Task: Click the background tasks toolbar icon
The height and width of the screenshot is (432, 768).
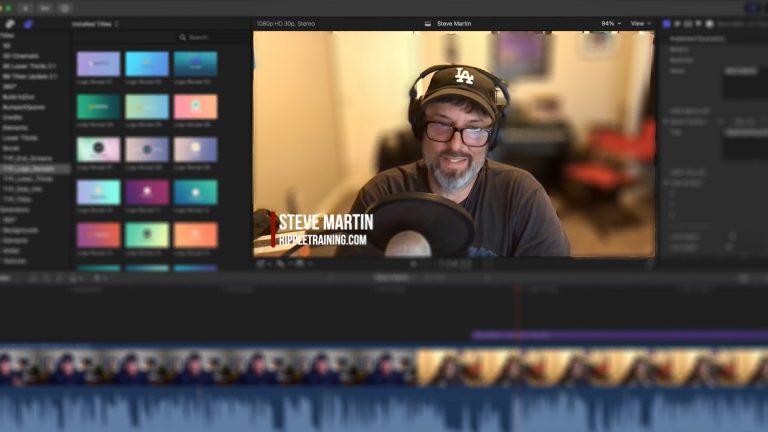Action: point(65,8)
